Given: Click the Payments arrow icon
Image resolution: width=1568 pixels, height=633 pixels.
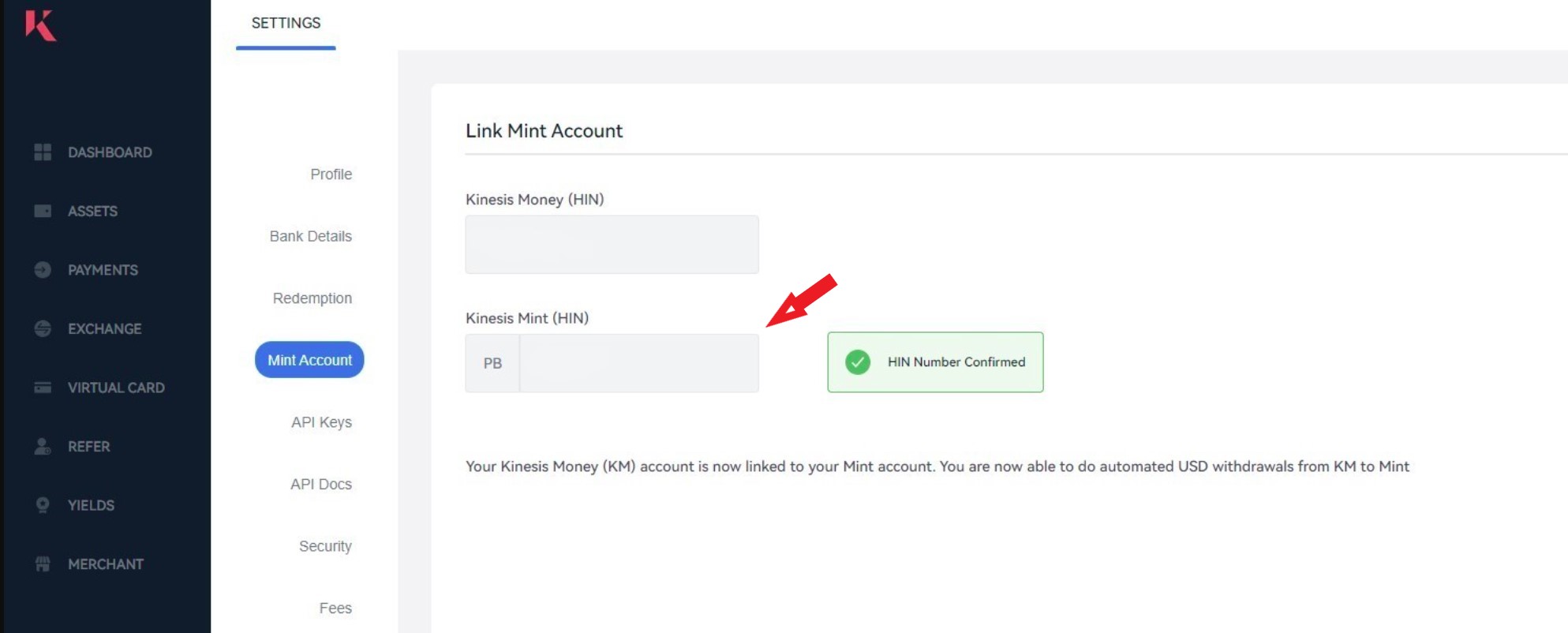Looking at the screenshot, I should pyautogui.click(x=43, y=270).
